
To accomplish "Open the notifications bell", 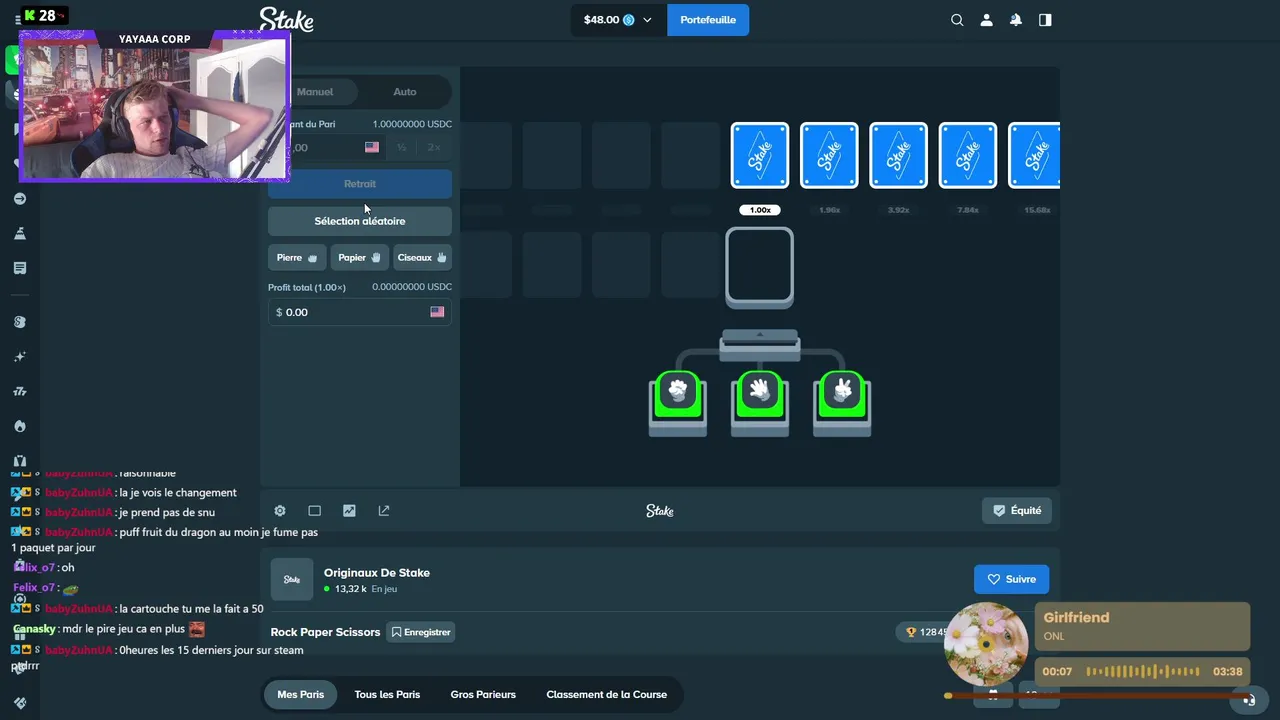I will point(1016,20).
